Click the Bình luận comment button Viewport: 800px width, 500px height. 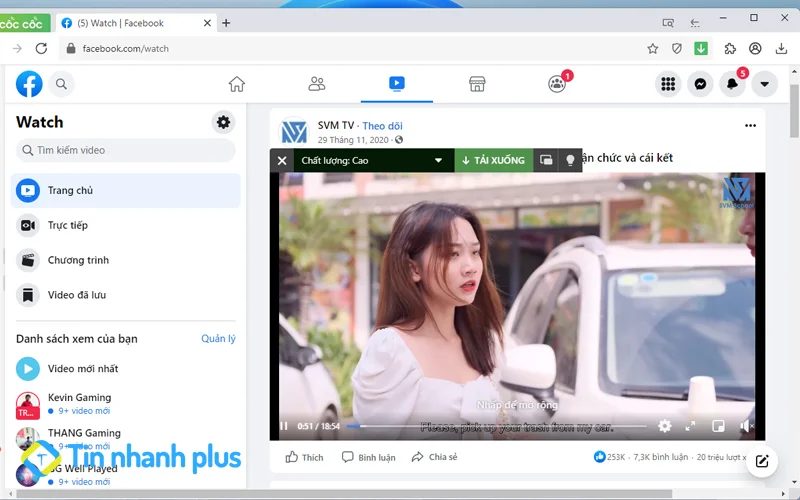[x=369, y=457]
